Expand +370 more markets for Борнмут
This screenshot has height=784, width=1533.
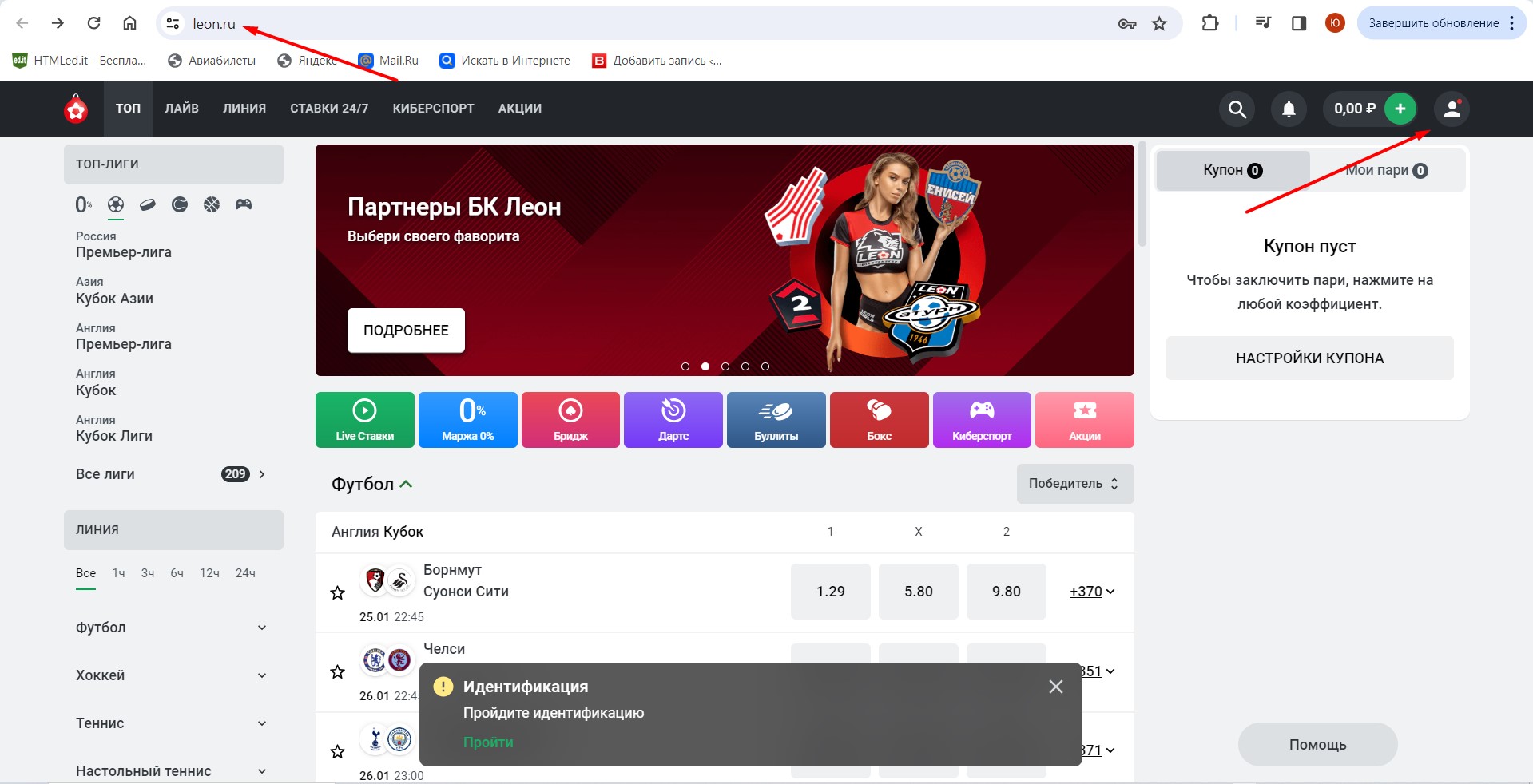point(1091,592)
